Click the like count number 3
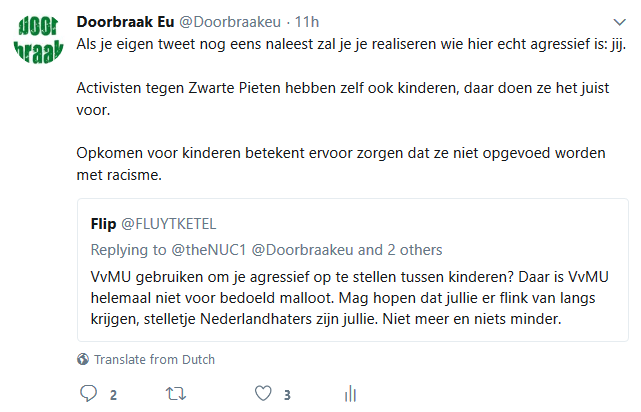 point(287,395)
